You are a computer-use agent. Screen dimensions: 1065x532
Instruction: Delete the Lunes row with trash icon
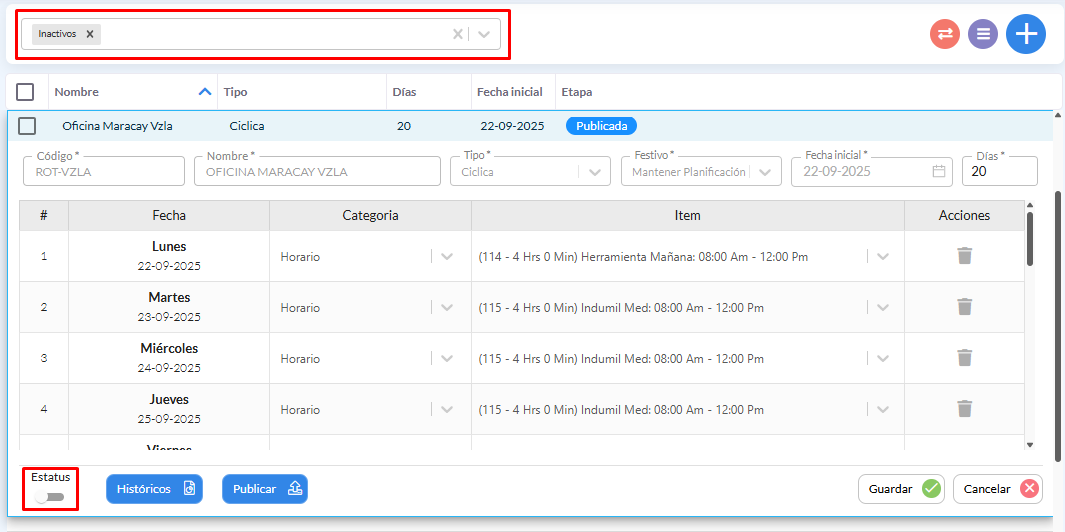964,256
